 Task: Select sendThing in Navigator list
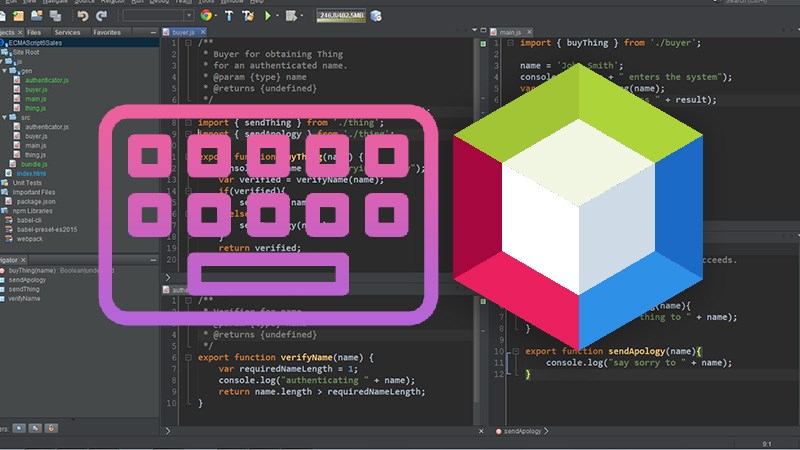tap(23, 289)
